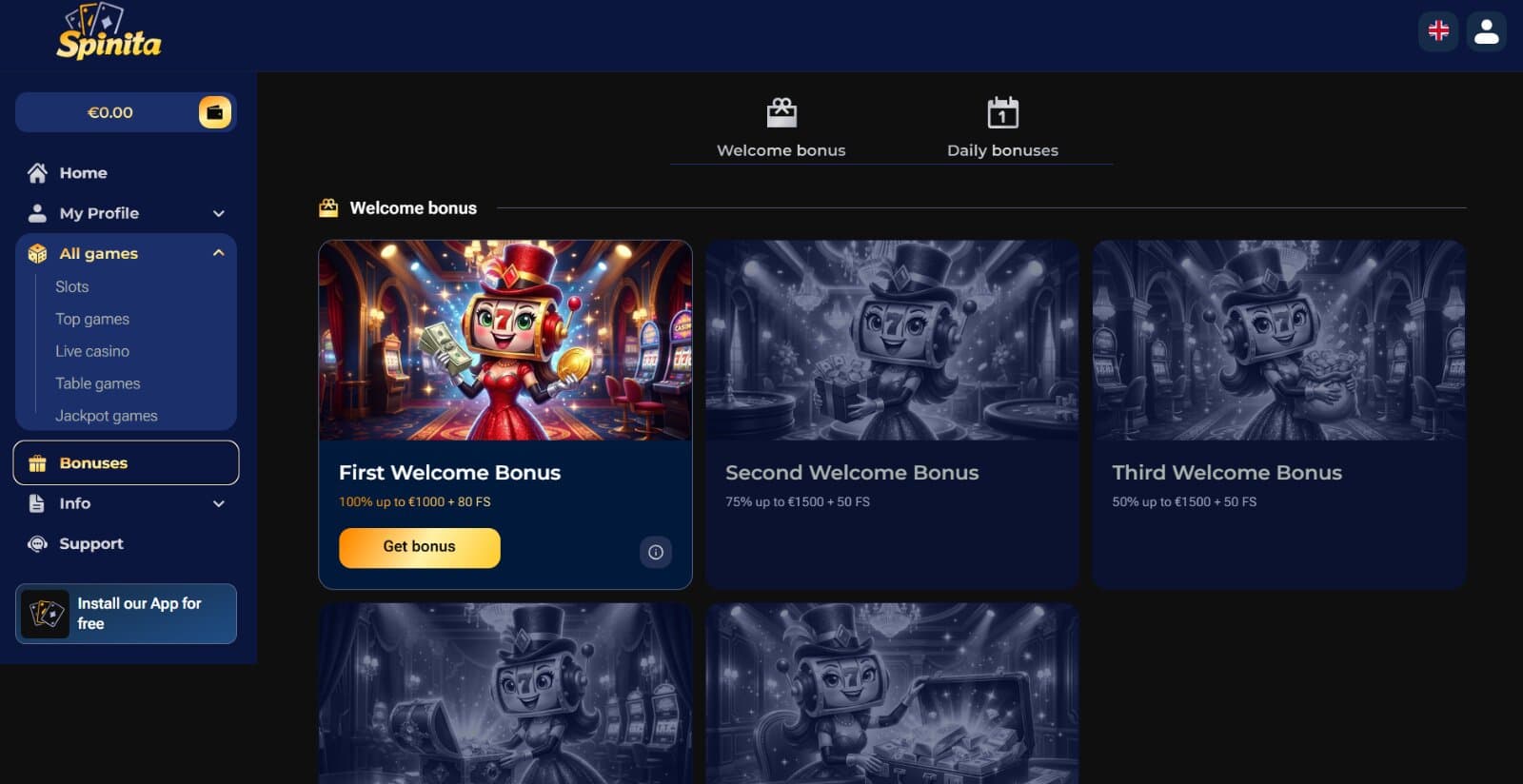Viewport: 1523px width, 784px height.
Task: Click '100% up to €1000 + 80 FS' text
Action: 415,501
